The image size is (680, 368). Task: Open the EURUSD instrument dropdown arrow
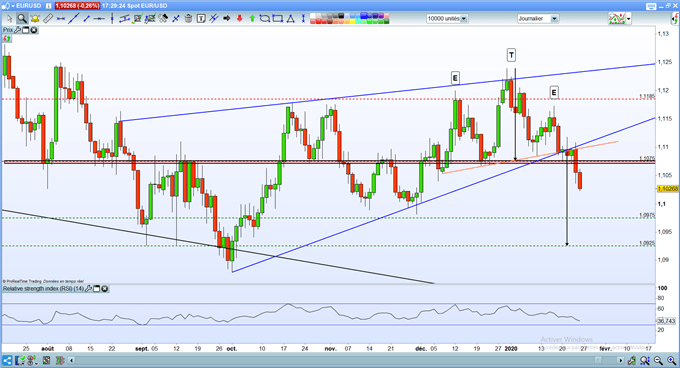[x=13, y=6]
